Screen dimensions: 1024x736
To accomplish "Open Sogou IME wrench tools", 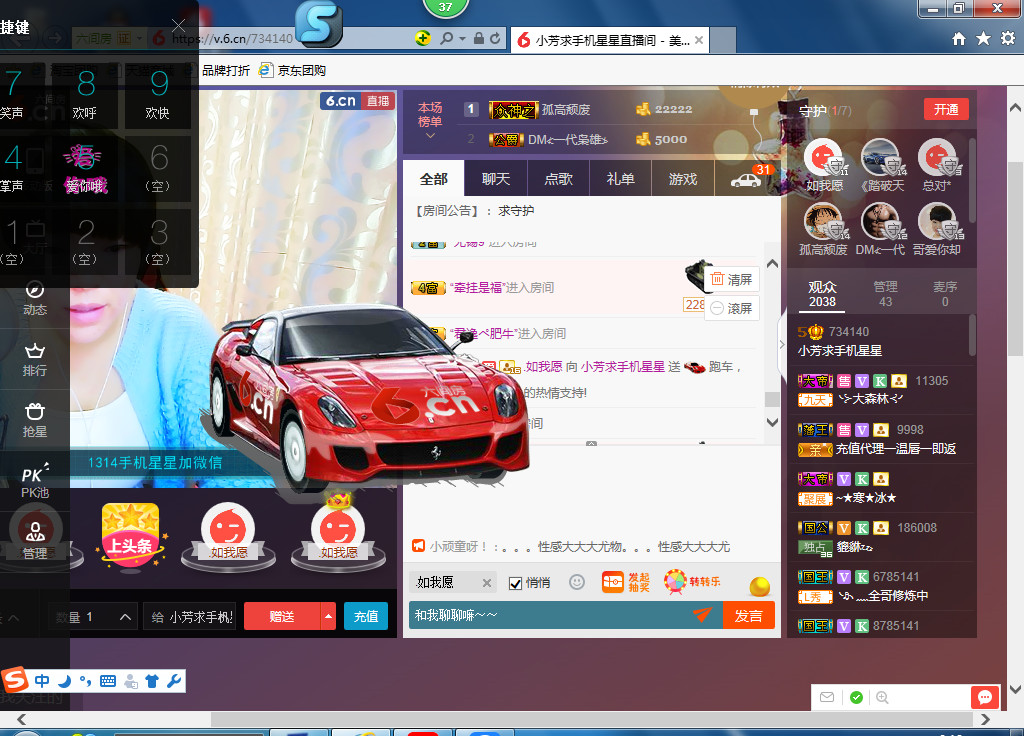I will tap(174, 681).
